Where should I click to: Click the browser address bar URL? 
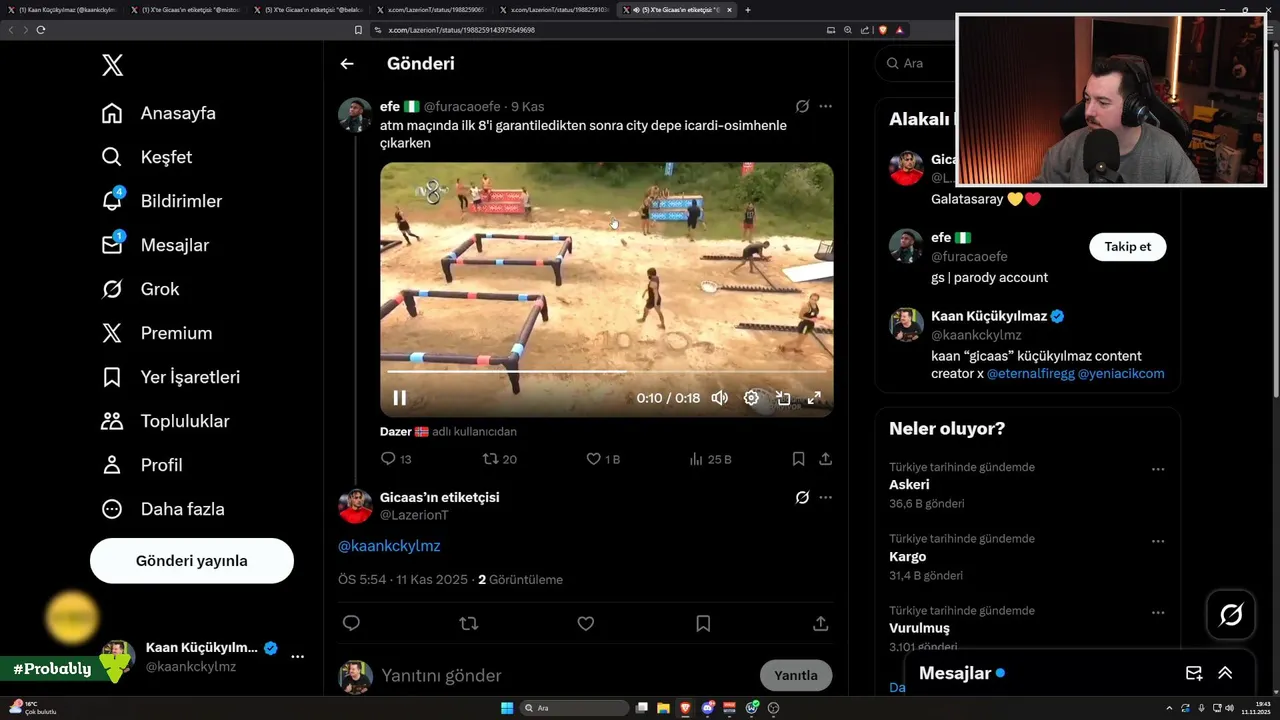pyautogui.click(x=461, y=30)
